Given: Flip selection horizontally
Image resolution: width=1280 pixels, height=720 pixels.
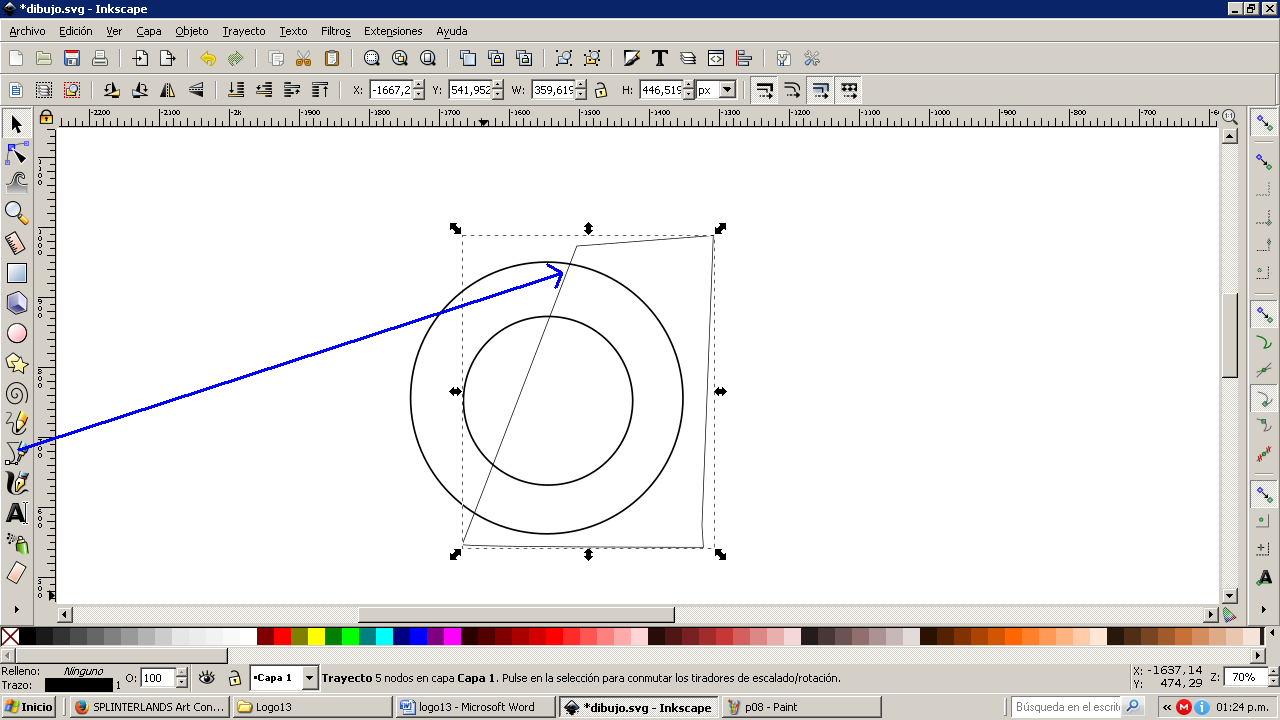Looking at the screenshot, I should pyautogui.click(x=168, y=90).
